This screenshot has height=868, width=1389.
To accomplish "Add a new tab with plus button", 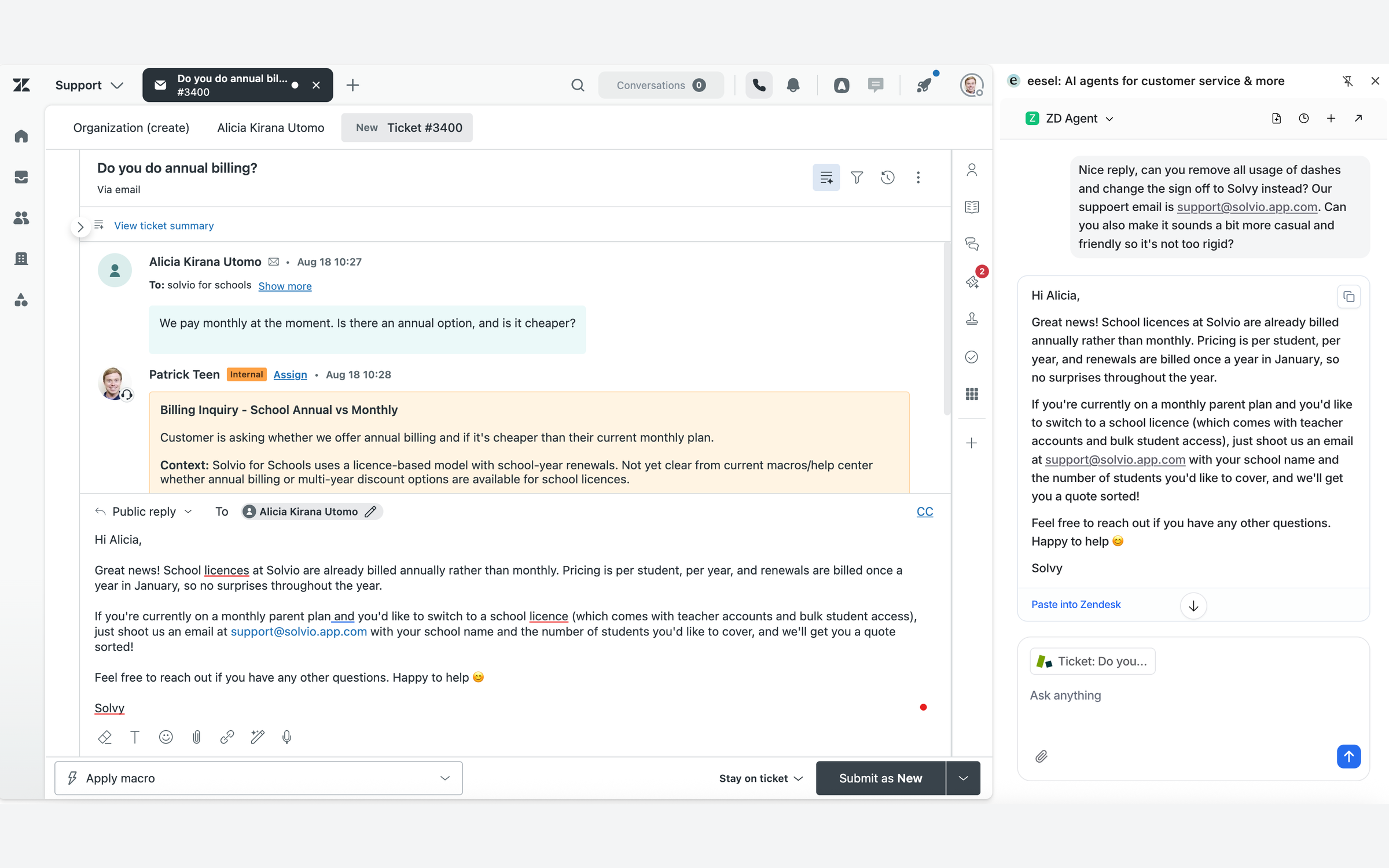I will pos(352,86).
